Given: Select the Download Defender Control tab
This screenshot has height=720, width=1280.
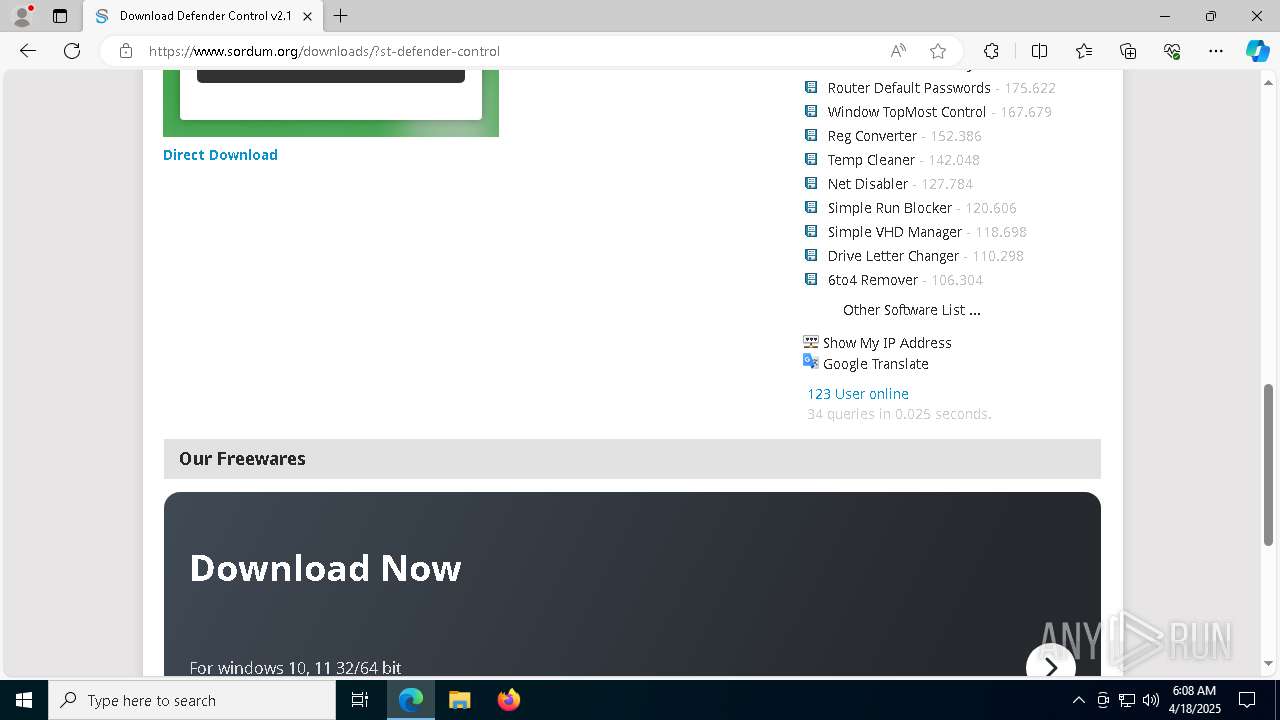Looking at the screenshot, I should [203, 16].
